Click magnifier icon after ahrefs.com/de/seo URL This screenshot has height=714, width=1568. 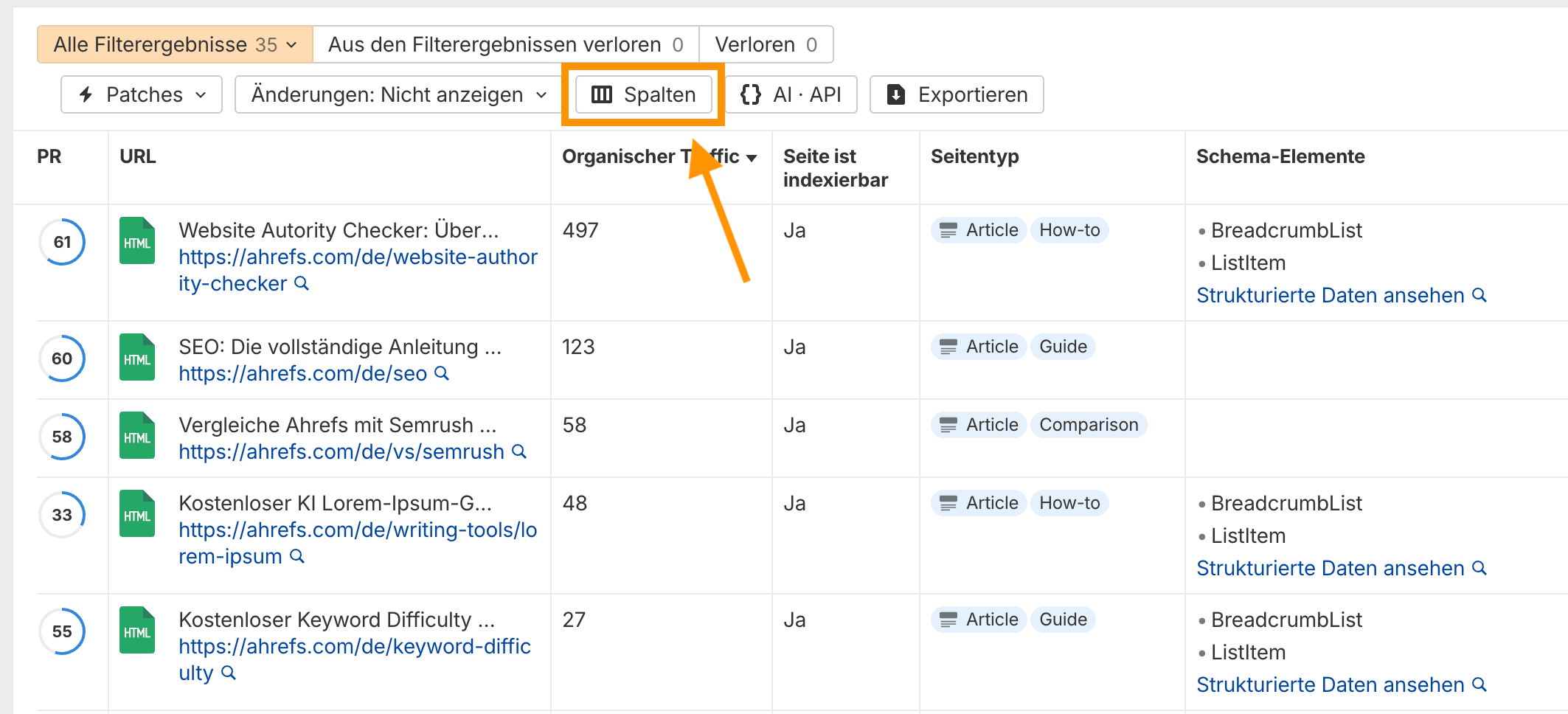point(442,373)
